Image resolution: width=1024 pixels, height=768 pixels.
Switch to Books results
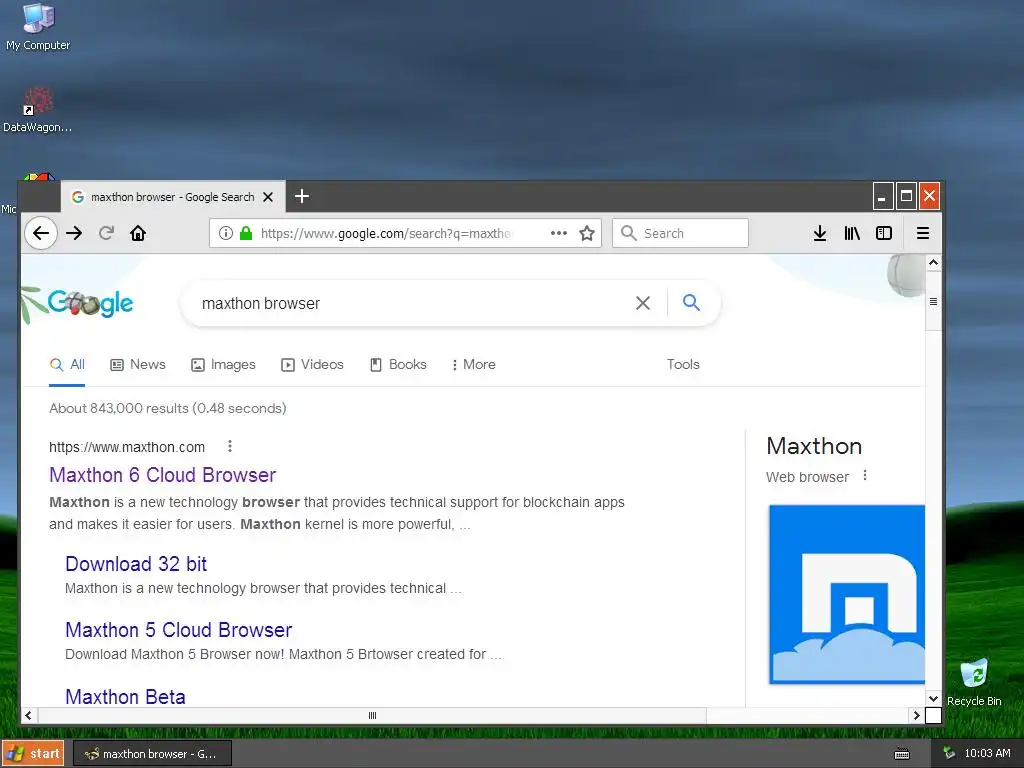(x=398, y=364)
